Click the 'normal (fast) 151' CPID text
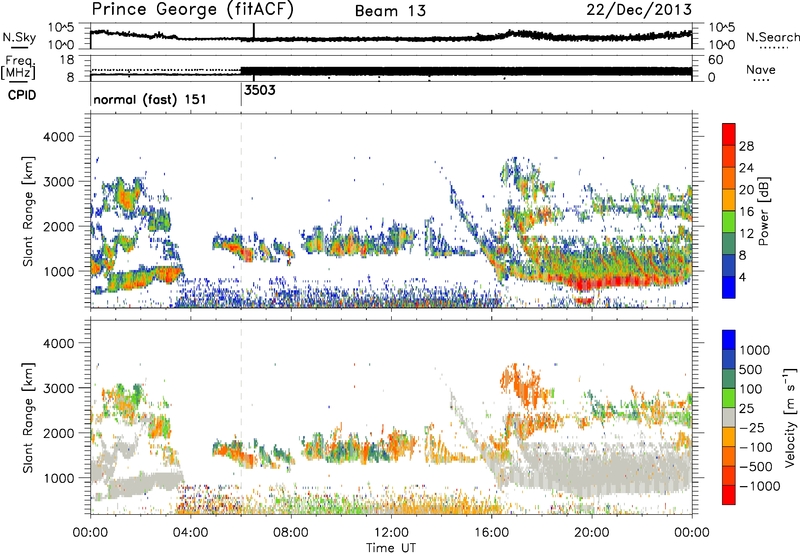This screenshot has width=800, height=554. pyautogui.click(x=150, y=99)
